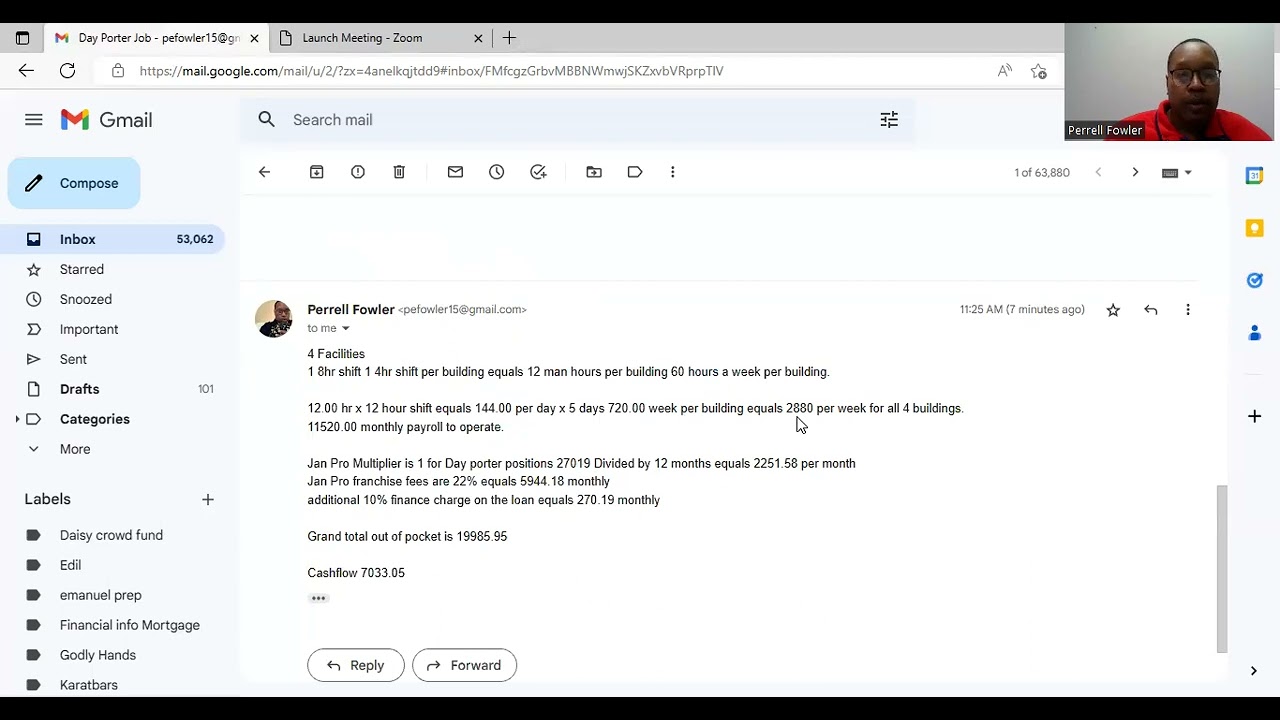Report this email as spam
The image size is (1280, 720).
358,172
